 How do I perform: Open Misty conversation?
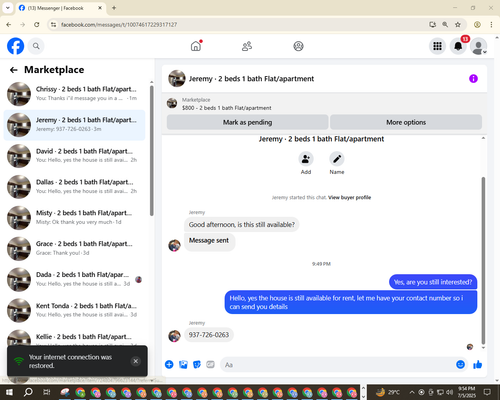[74, 218]
